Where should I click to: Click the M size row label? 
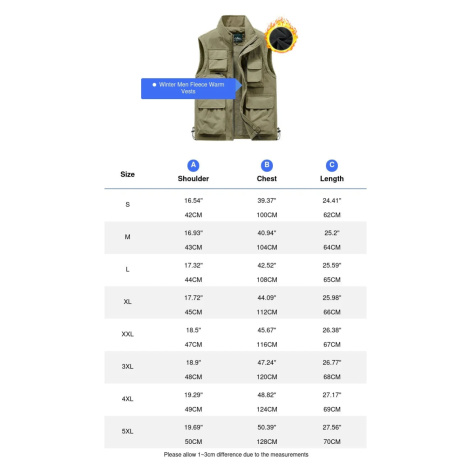point(127,237)
